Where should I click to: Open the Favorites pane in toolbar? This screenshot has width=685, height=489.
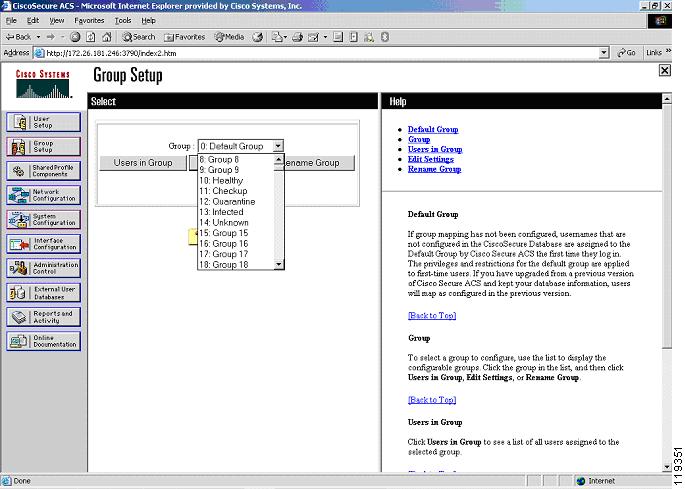tap(184, 37)
